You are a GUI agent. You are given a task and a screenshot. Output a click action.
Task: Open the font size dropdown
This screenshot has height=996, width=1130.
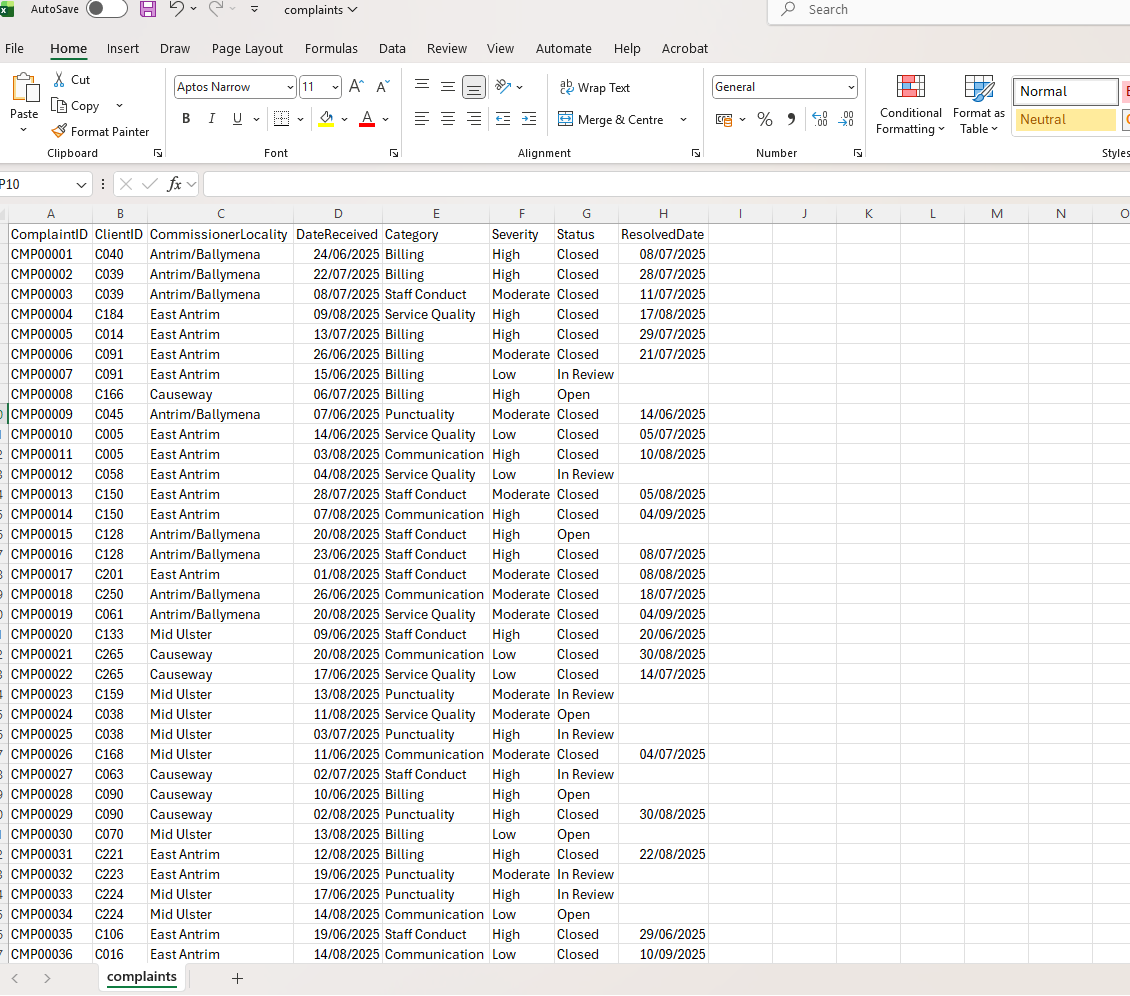click(334, 87)
